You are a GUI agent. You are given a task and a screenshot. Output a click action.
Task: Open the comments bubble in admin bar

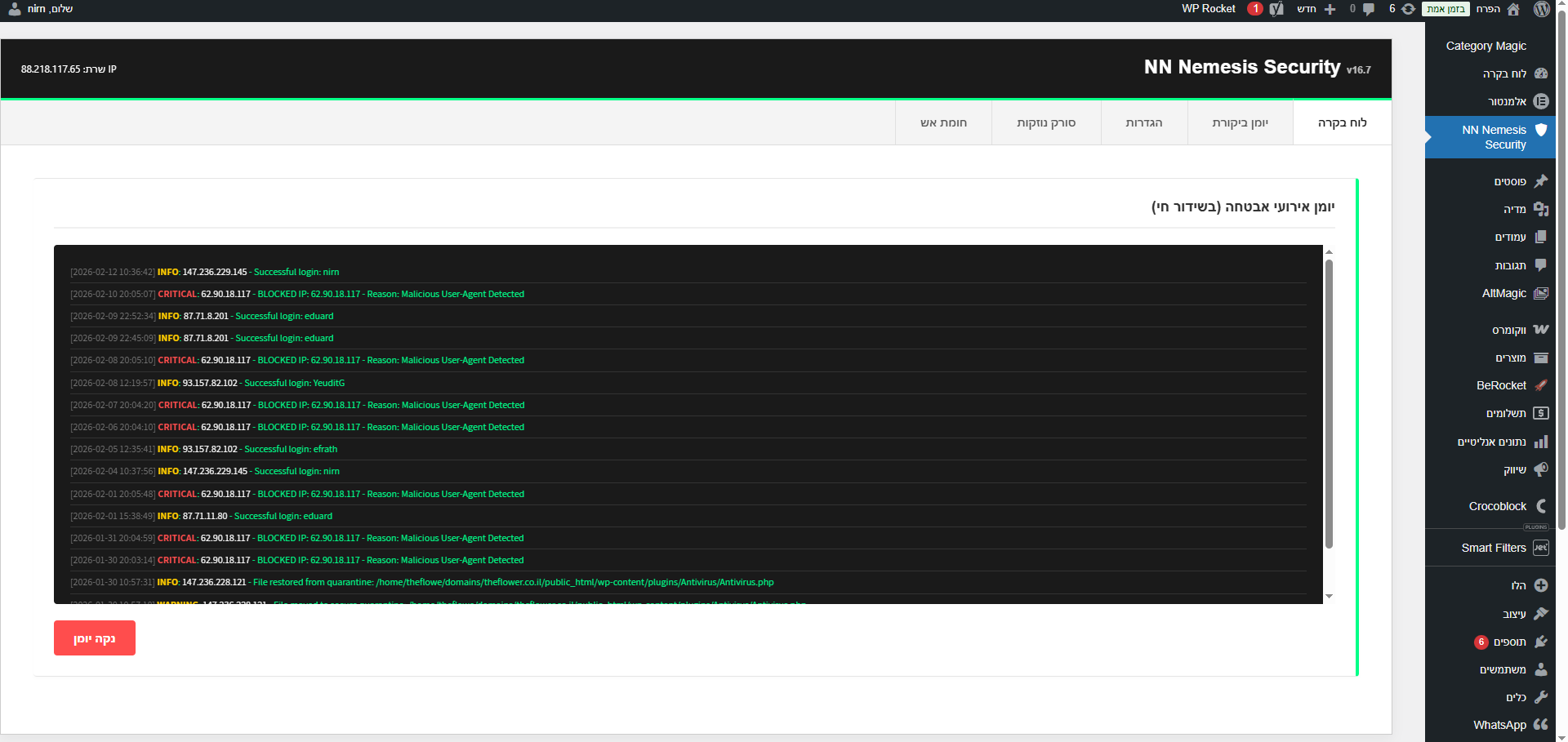[x=1363, y=9]
